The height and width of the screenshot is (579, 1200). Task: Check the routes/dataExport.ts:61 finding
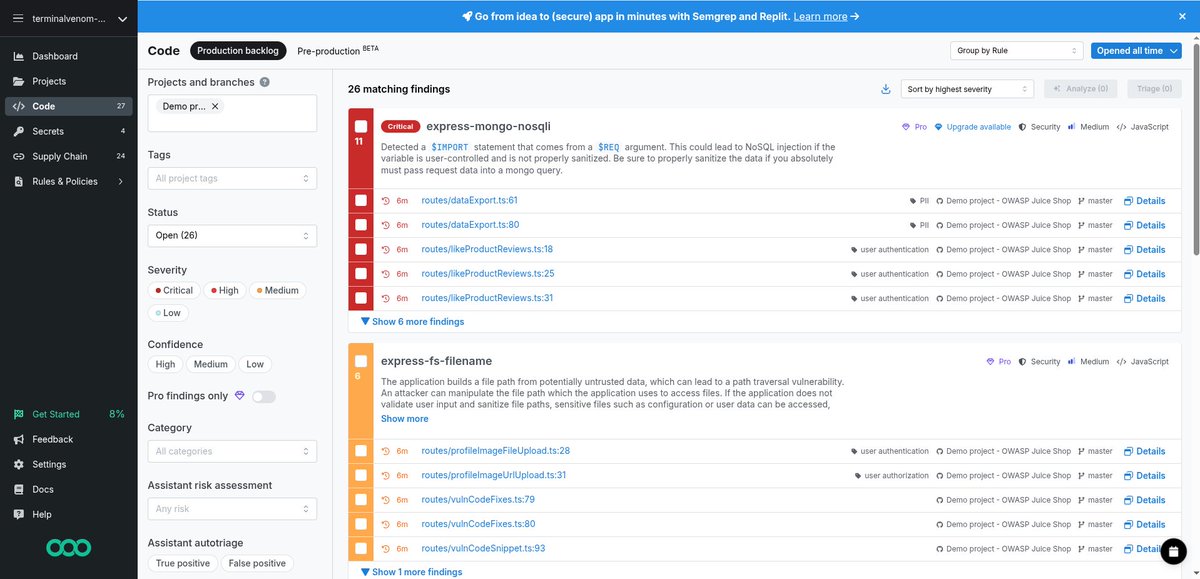tap(361, 201)
